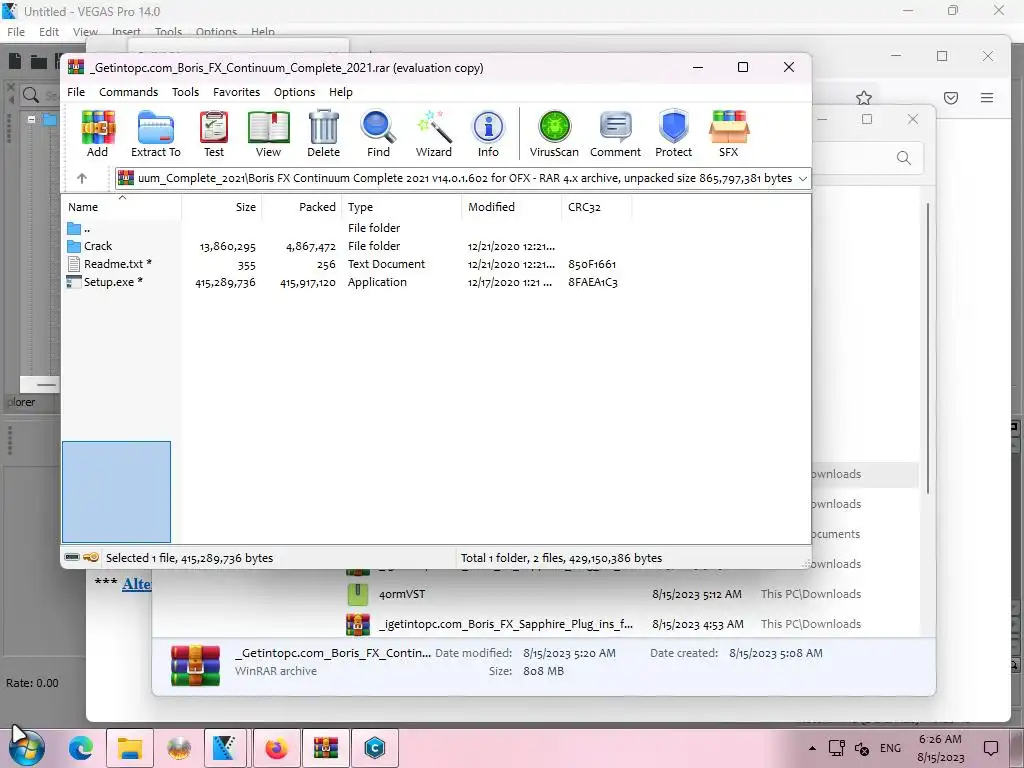Open the Edit menu in VEGAS Pro

[x=48, y=31]
